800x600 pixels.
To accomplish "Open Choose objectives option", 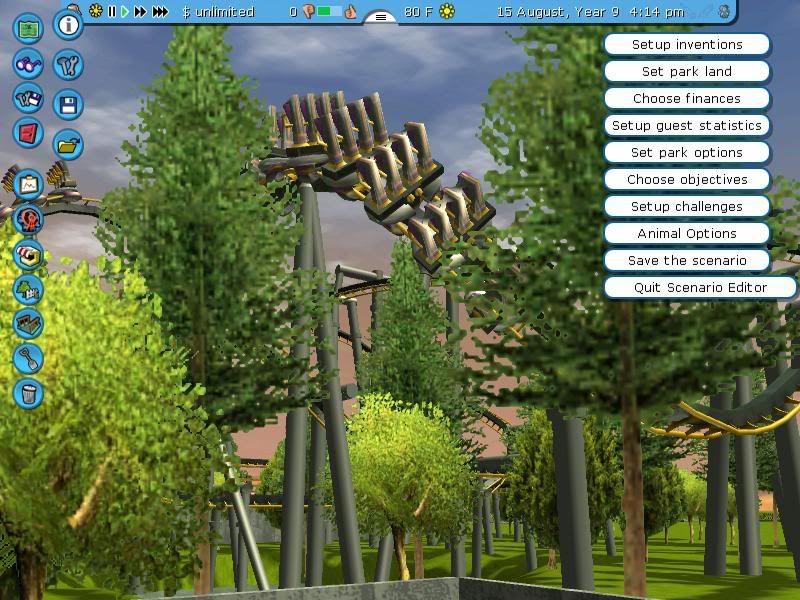I will 687,180.
